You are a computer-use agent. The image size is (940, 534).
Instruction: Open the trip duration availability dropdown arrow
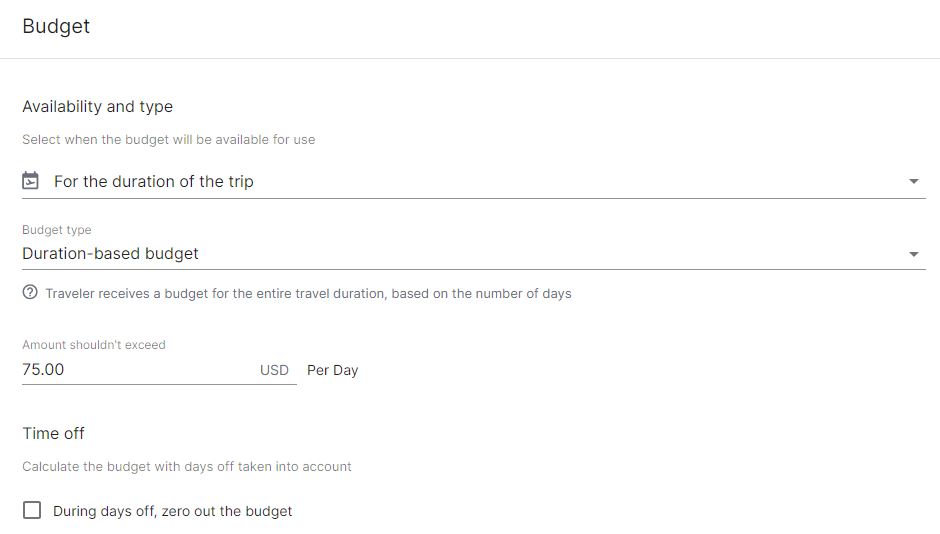coord(914,181)
